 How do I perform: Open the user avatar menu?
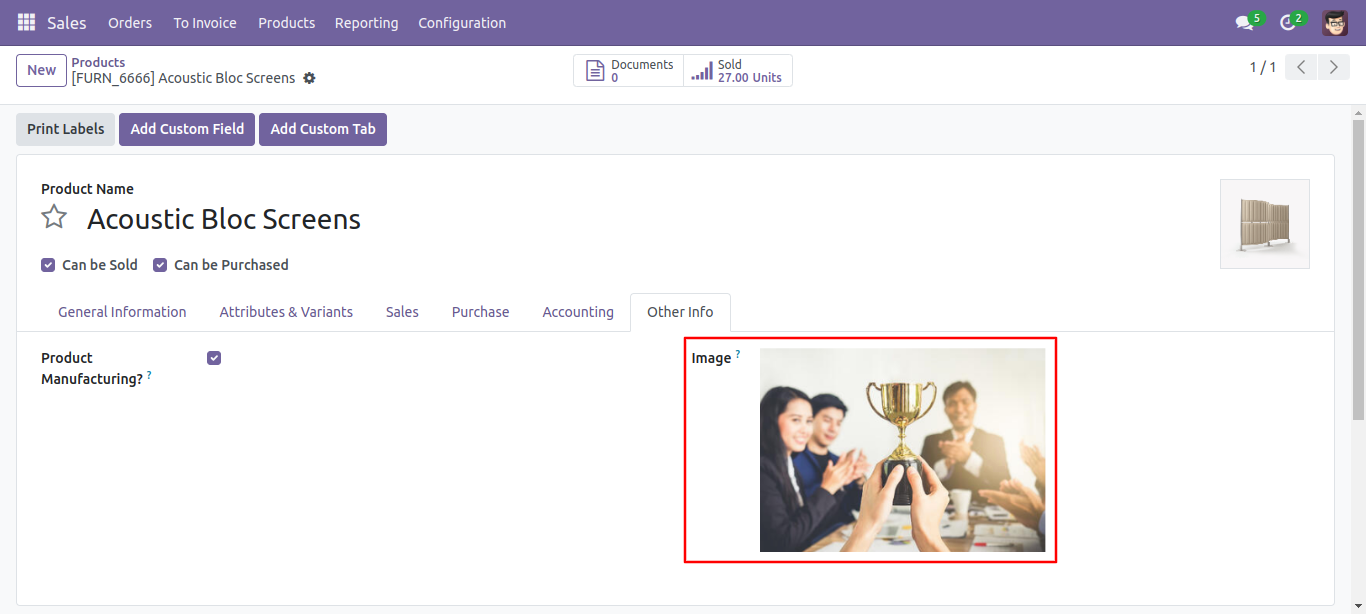coord(1335,22)
